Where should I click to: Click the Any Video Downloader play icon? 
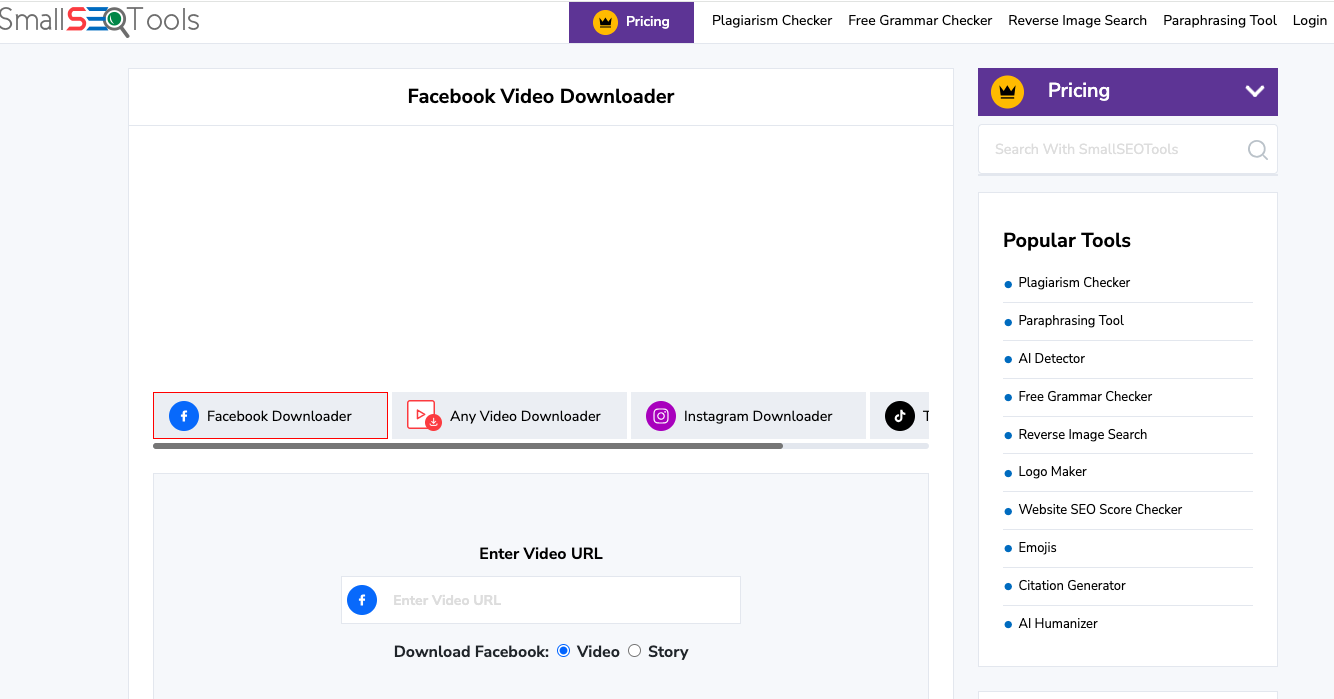tap(423, 415)
